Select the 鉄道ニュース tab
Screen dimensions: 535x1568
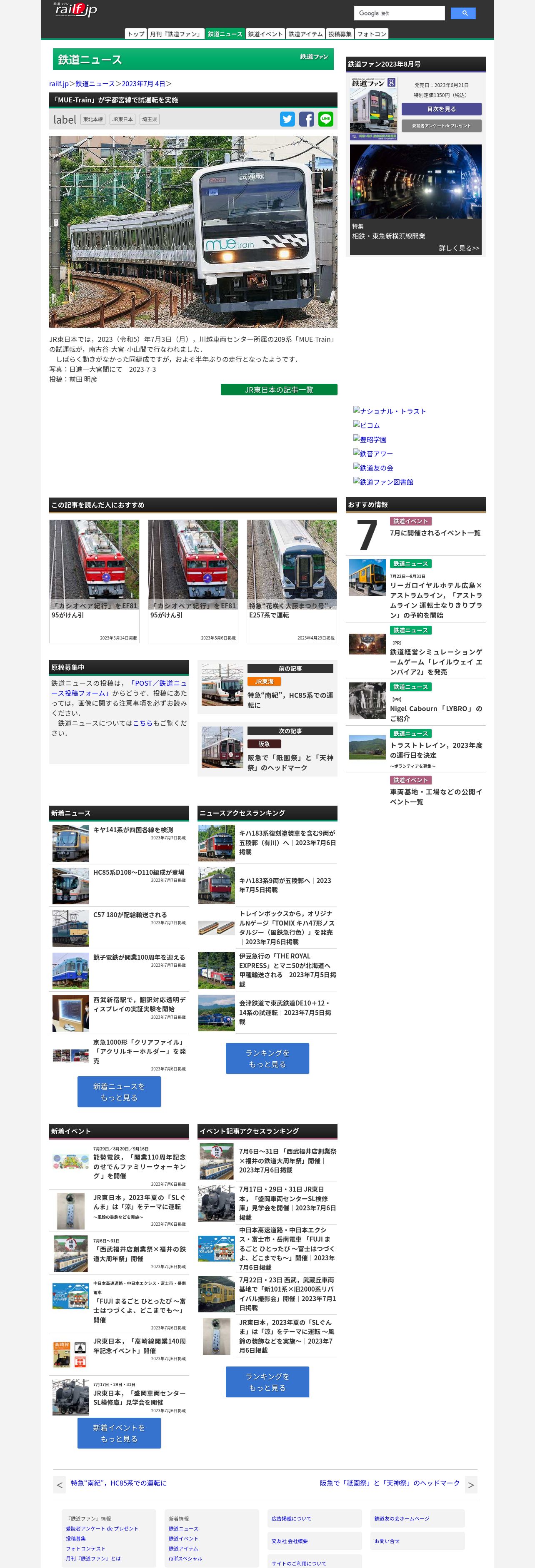225,34
